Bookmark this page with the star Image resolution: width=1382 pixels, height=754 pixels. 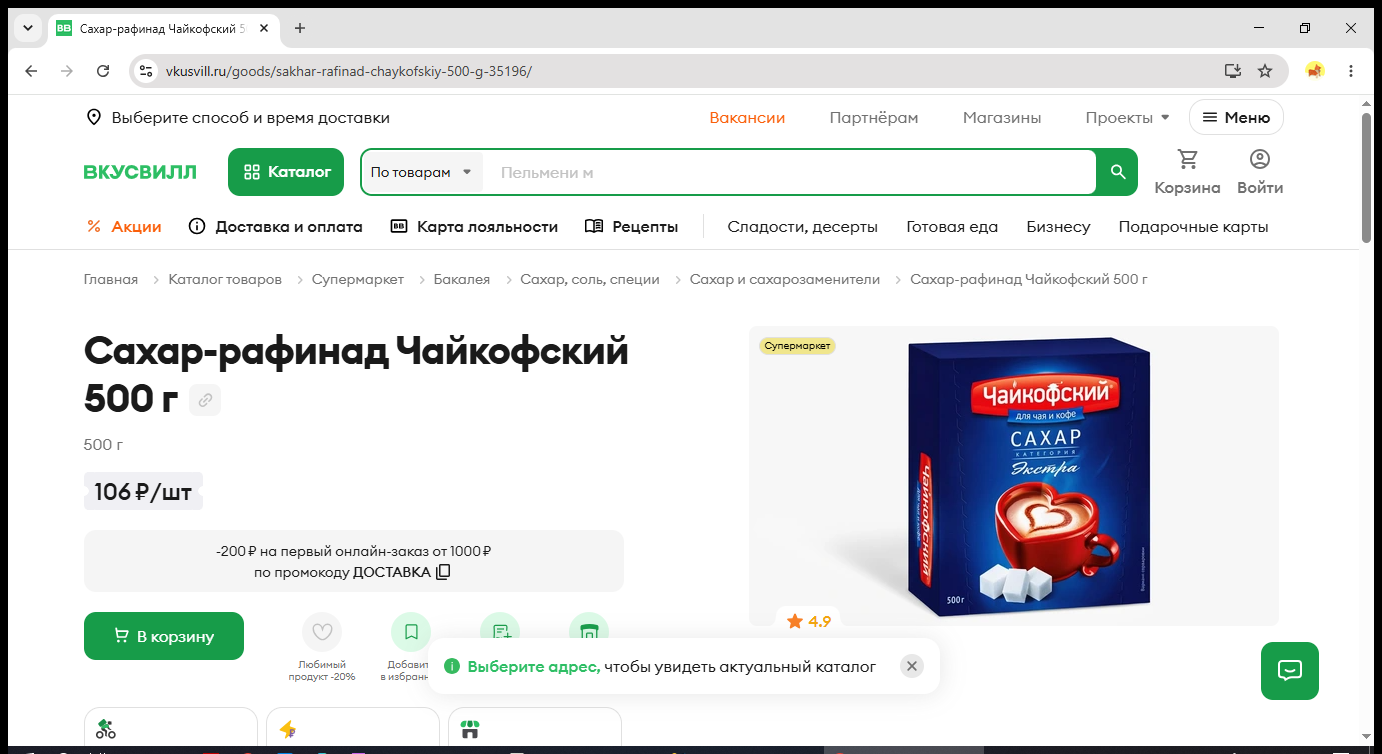coord(1265,71)
